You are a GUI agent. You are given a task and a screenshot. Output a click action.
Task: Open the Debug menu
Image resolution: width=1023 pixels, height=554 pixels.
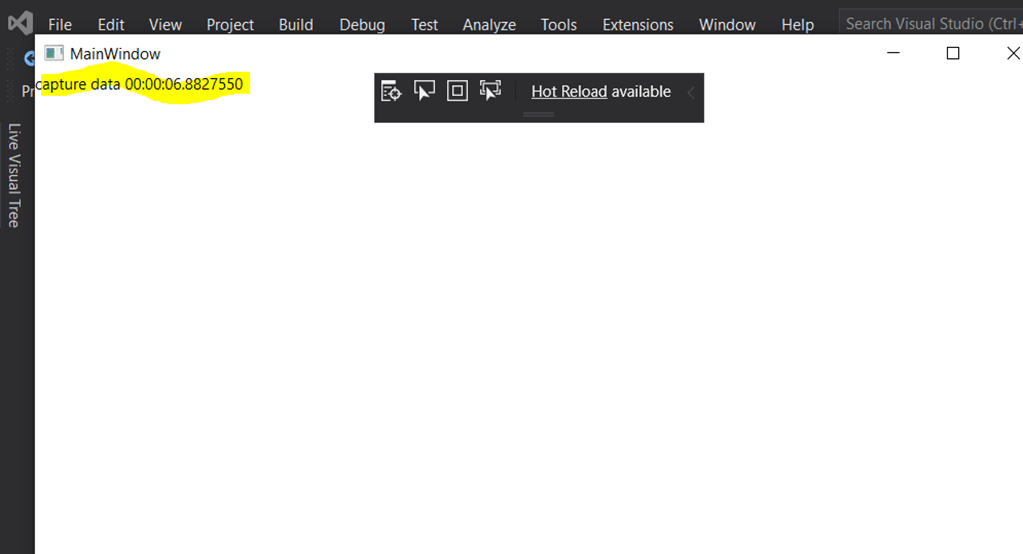click(362, 24)
